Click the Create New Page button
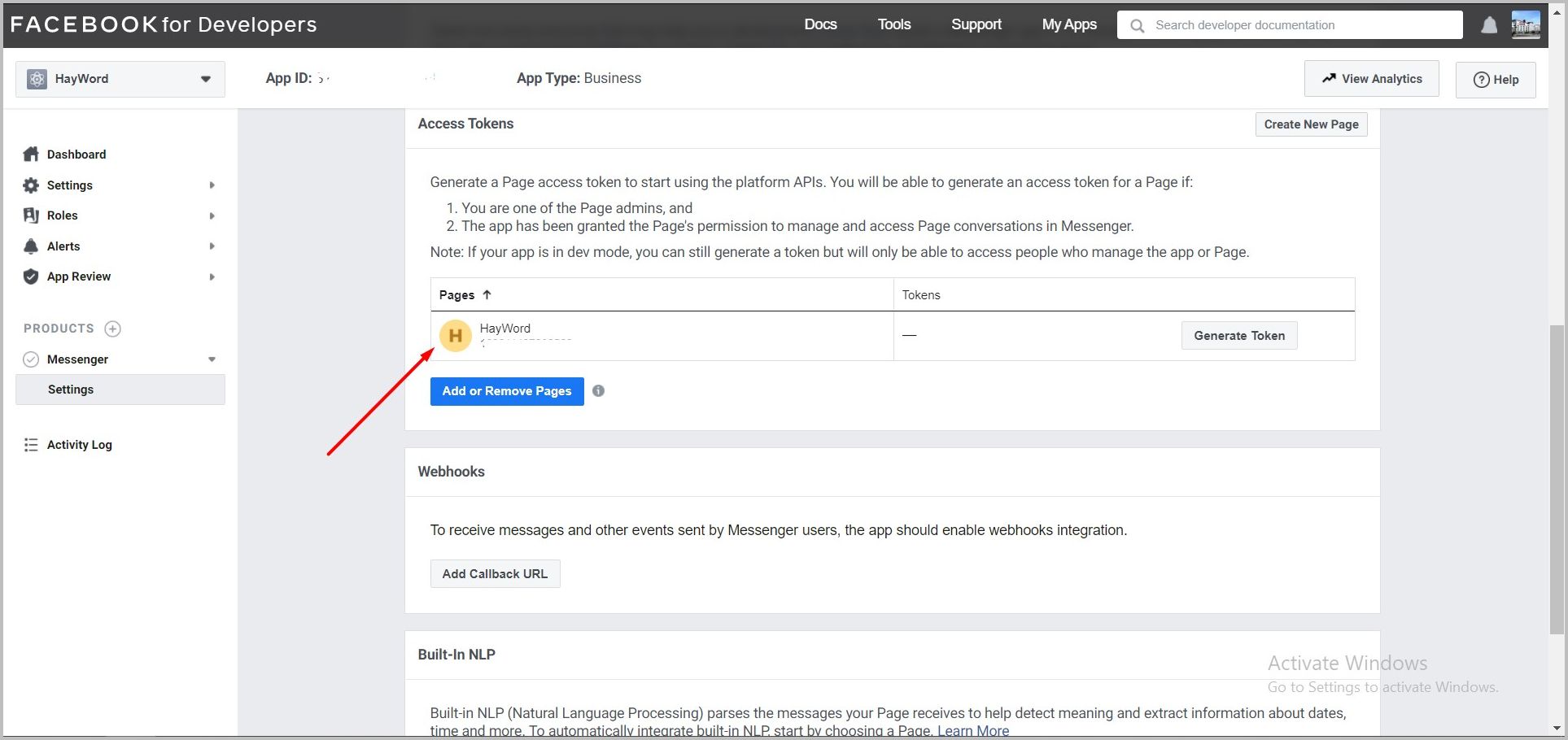Screen dimensions: 1568x740 click(x=1311, y=124)
